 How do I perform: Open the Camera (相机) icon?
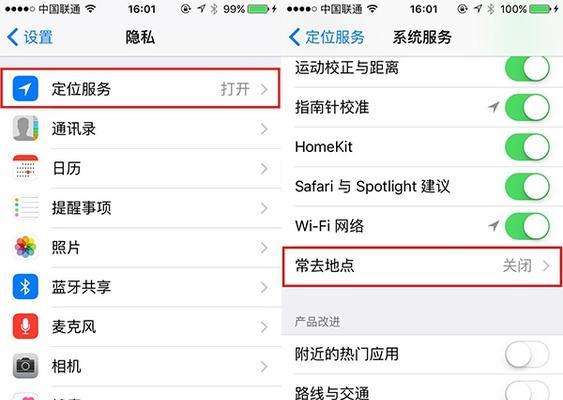point(25,366)
